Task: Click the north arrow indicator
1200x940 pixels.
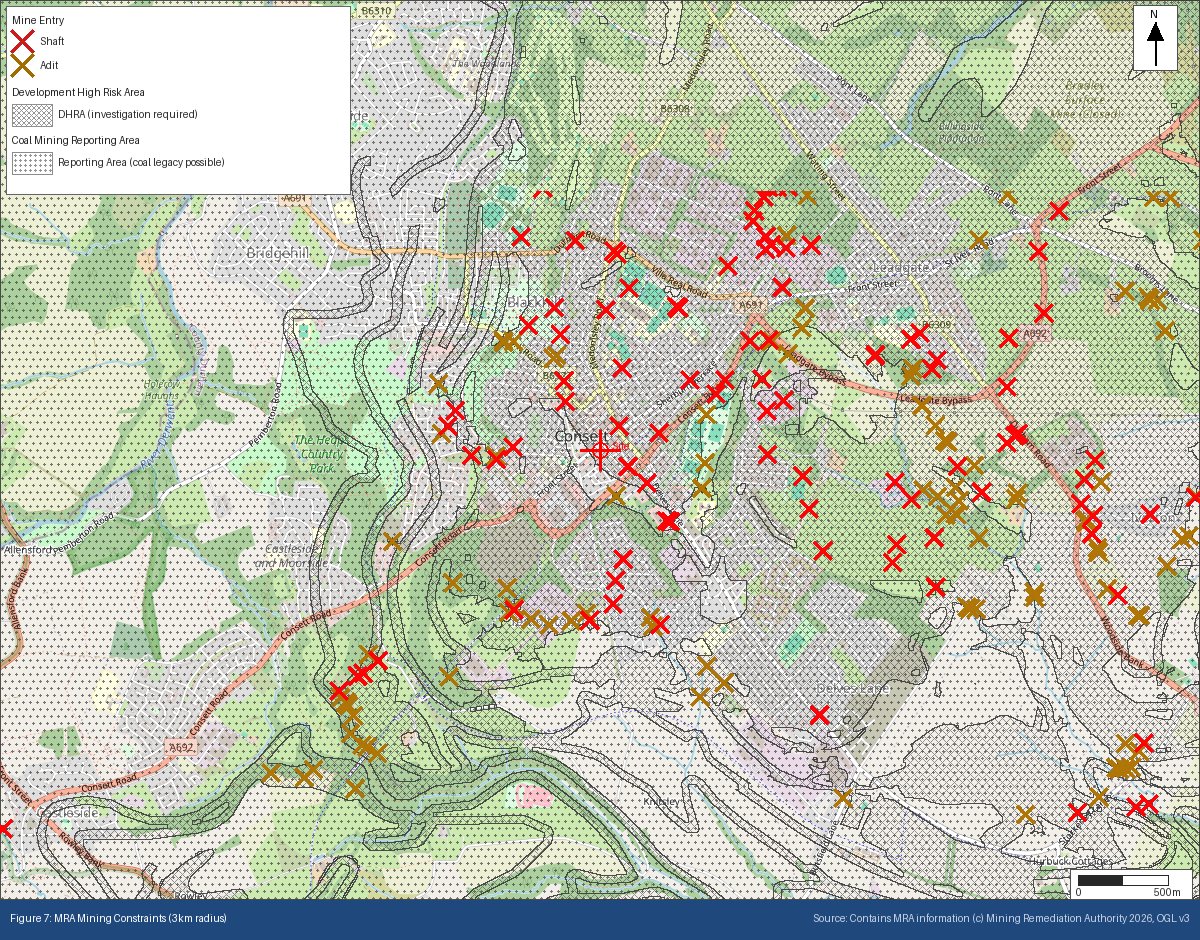Action: pyautogui.click(x=1155, y=38)
